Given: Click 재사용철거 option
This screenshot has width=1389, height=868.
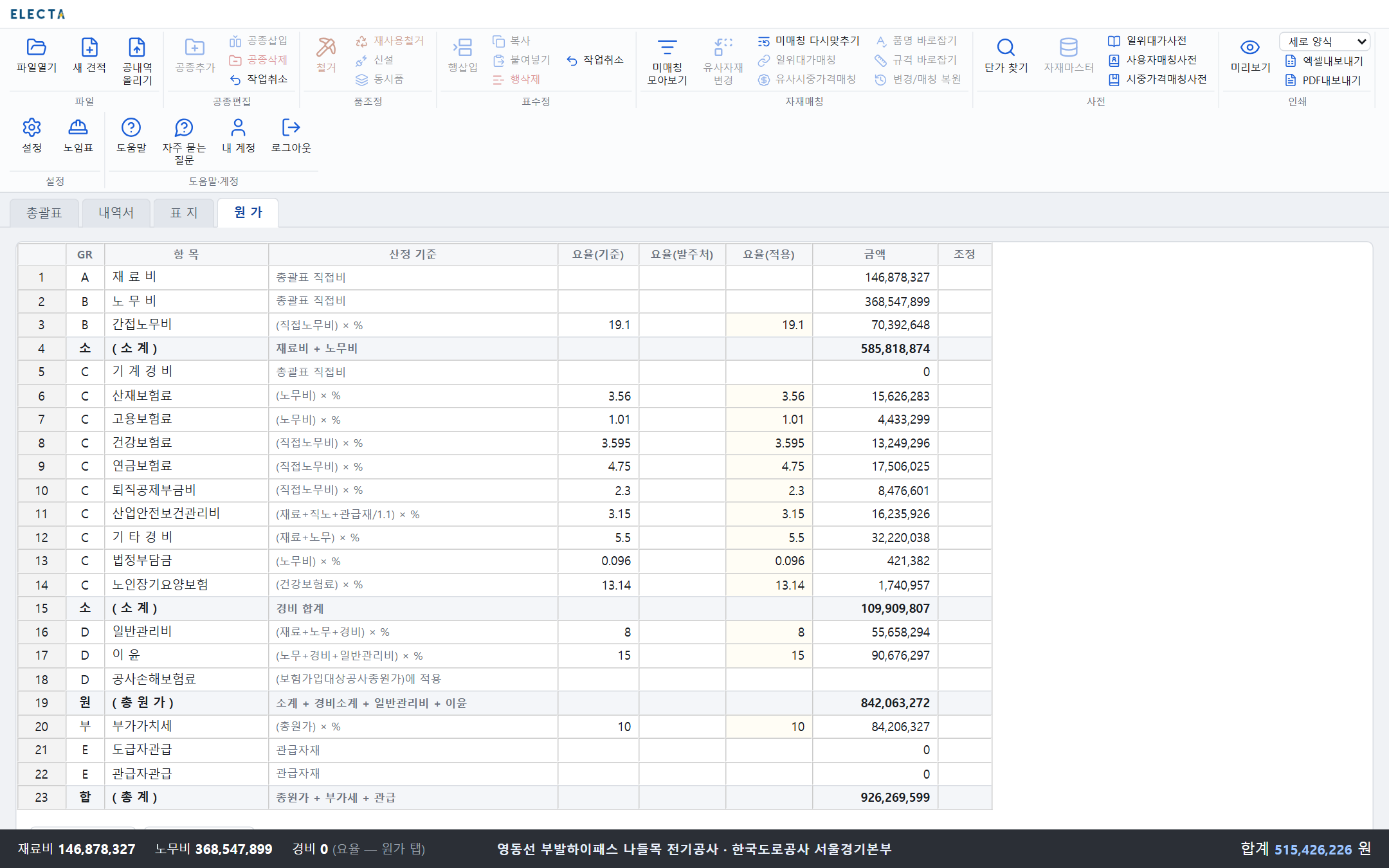Looking at the screenshot, I should pyautogui.click(x=390, y=41).
